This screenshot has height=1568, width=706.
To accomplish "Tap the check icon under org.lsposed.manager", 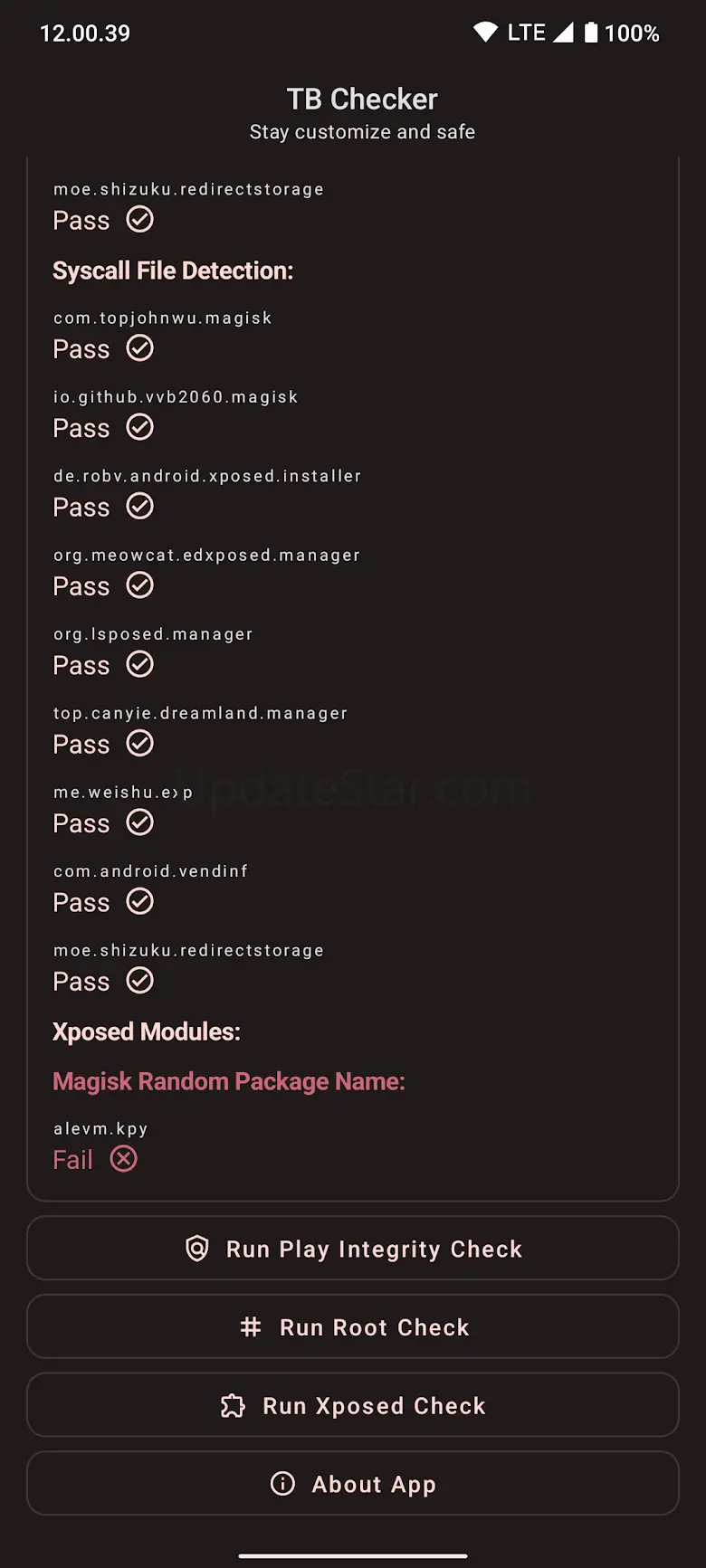I will [x=140, y=665].
